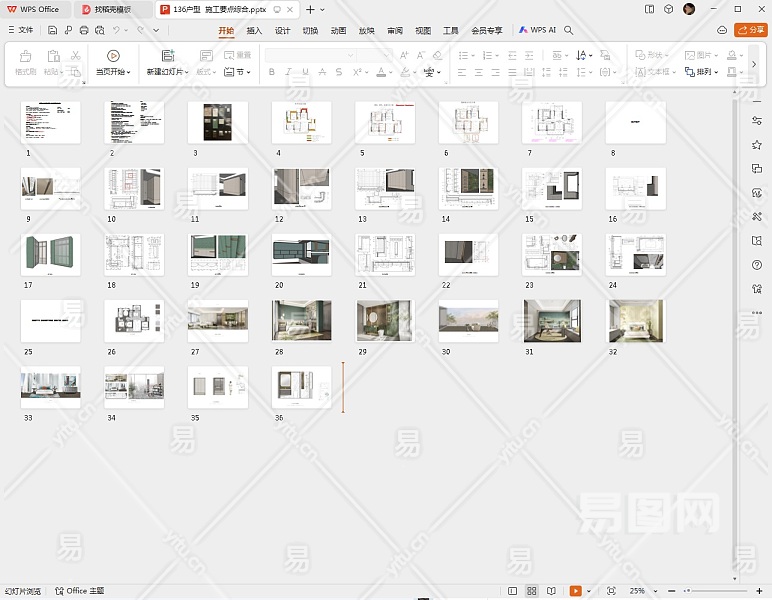Click the orange 分享 share button
This screenshot has width=772, height=600.
pyautogui.click(x=751, y=31)
